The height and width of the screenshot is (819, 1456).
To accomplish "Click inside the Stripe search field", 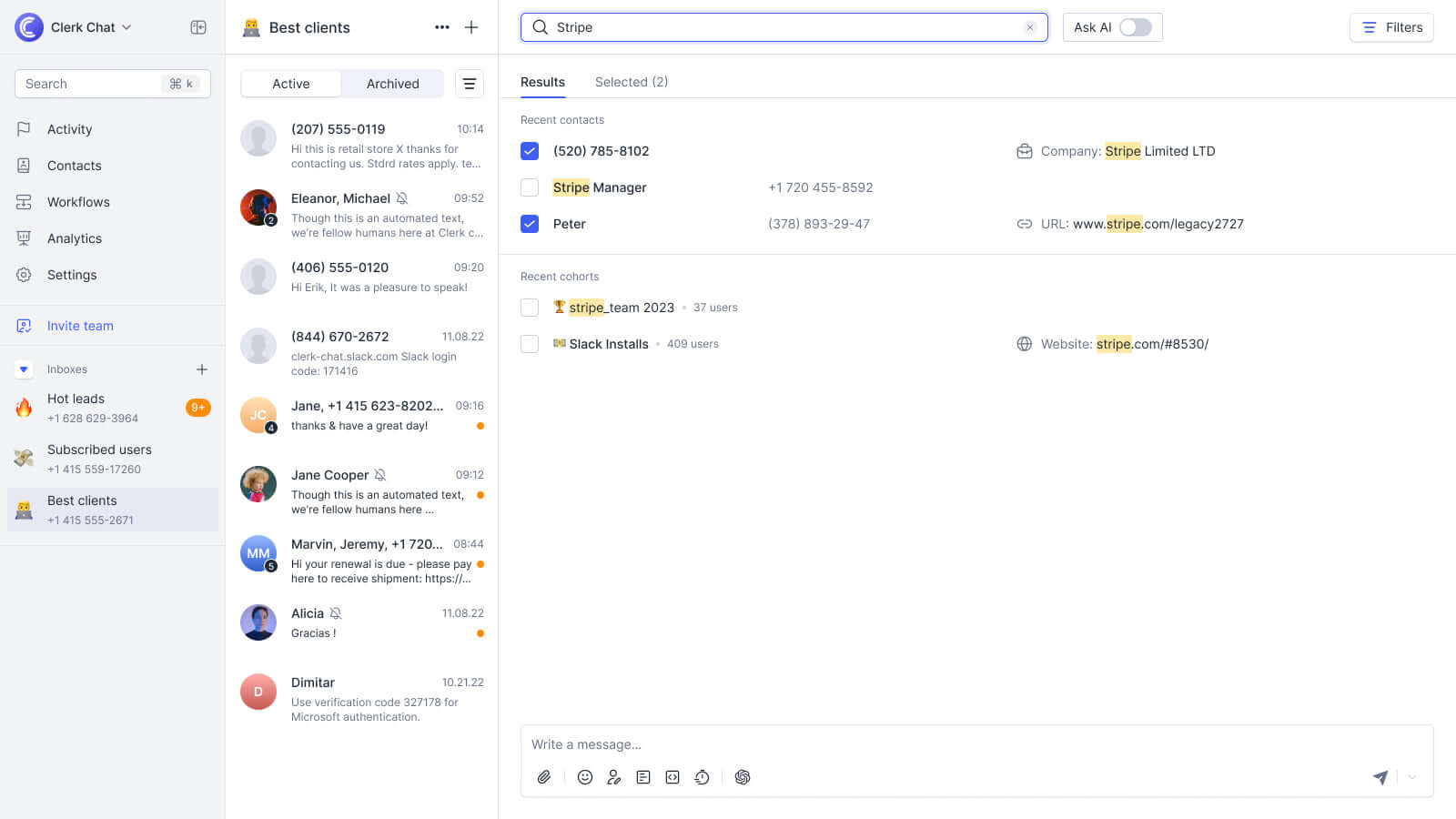I will click(x=784, y=27).
